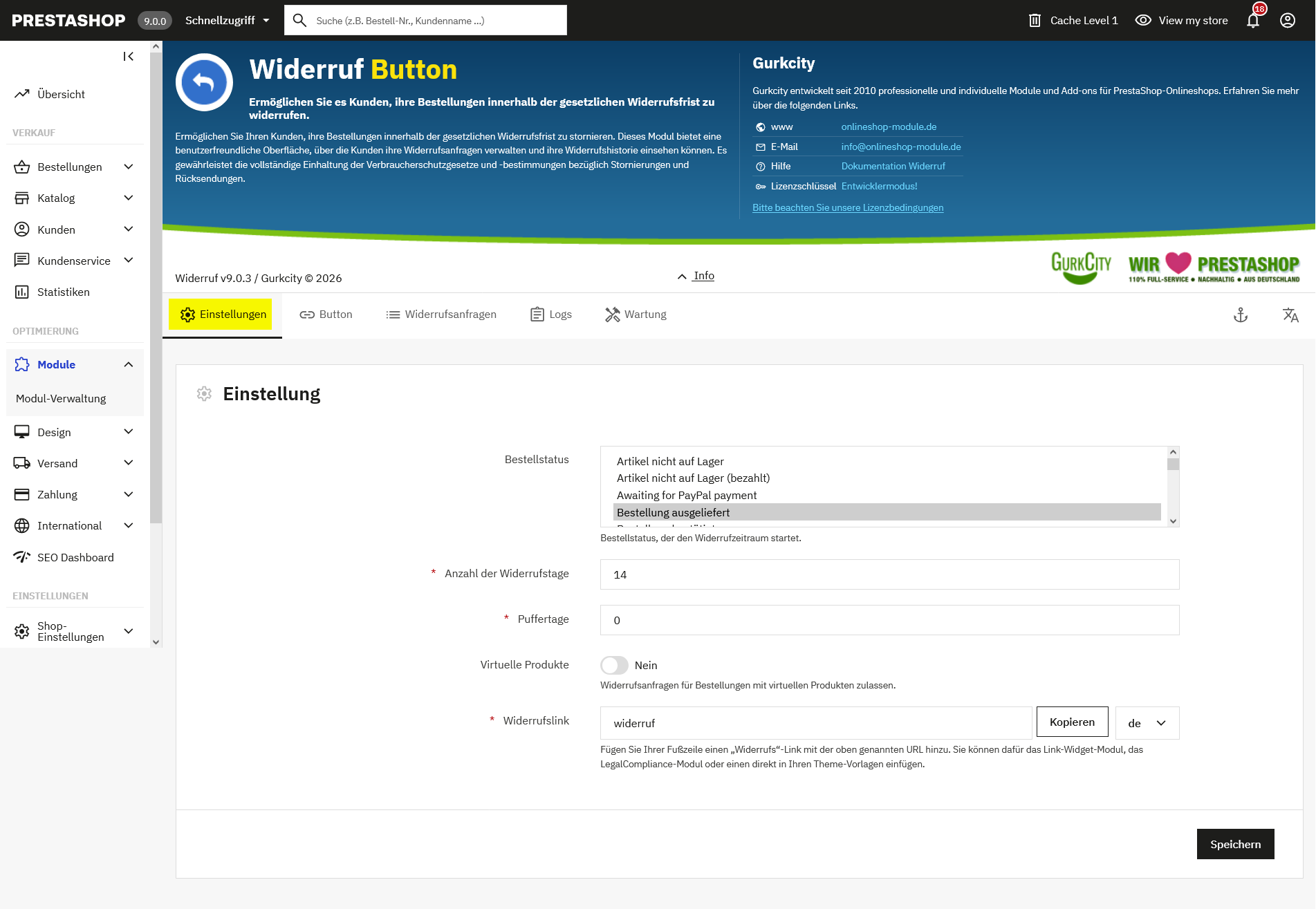Click the Cache Level trash icon
Viewport: 1316px width, 909px height.
(1035, 20)
